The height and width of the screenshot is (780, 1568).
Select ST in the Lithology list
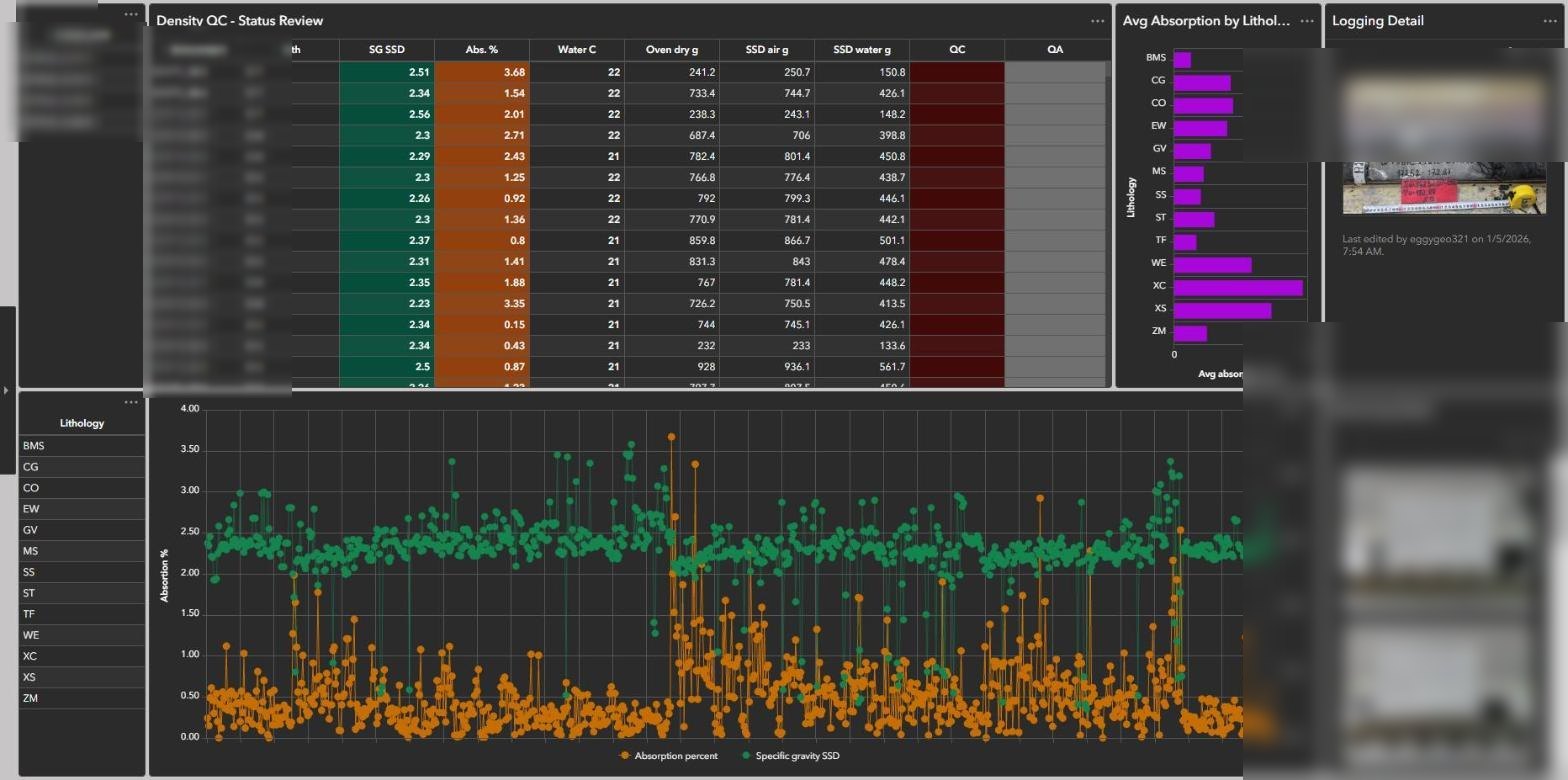[x=82, y=593]
